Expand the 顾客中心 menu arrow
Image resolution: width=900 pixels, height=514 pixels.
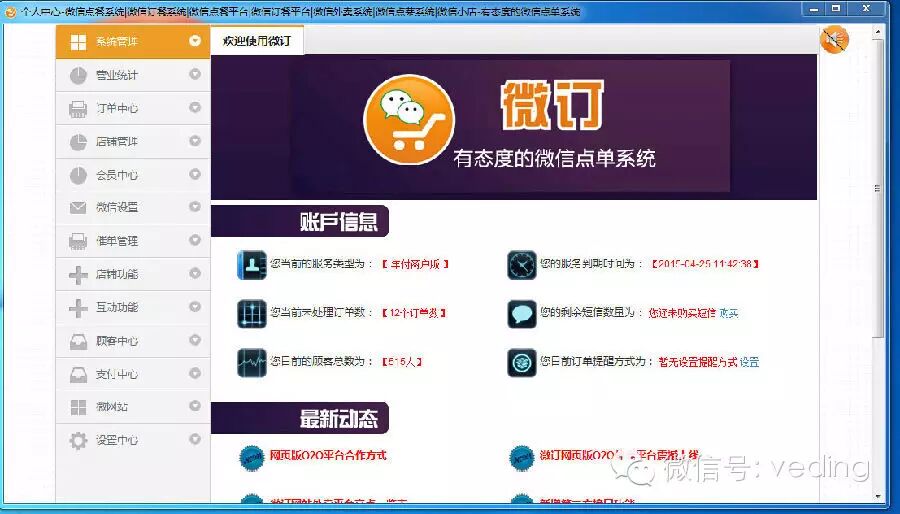(195, 340)
